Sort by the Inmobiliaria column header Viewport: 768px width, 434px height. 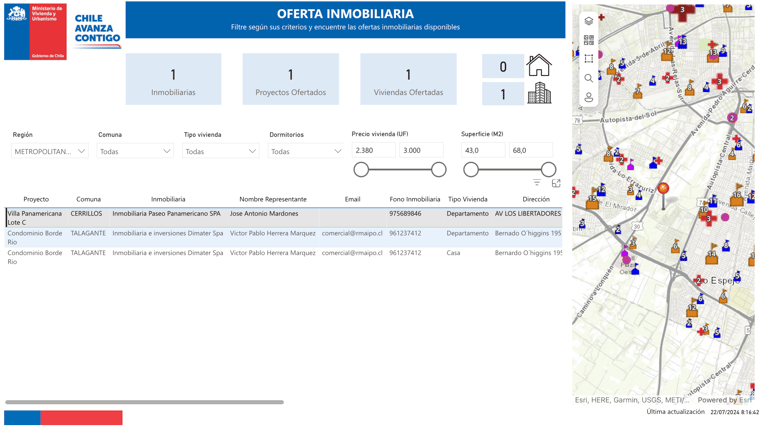168,199
